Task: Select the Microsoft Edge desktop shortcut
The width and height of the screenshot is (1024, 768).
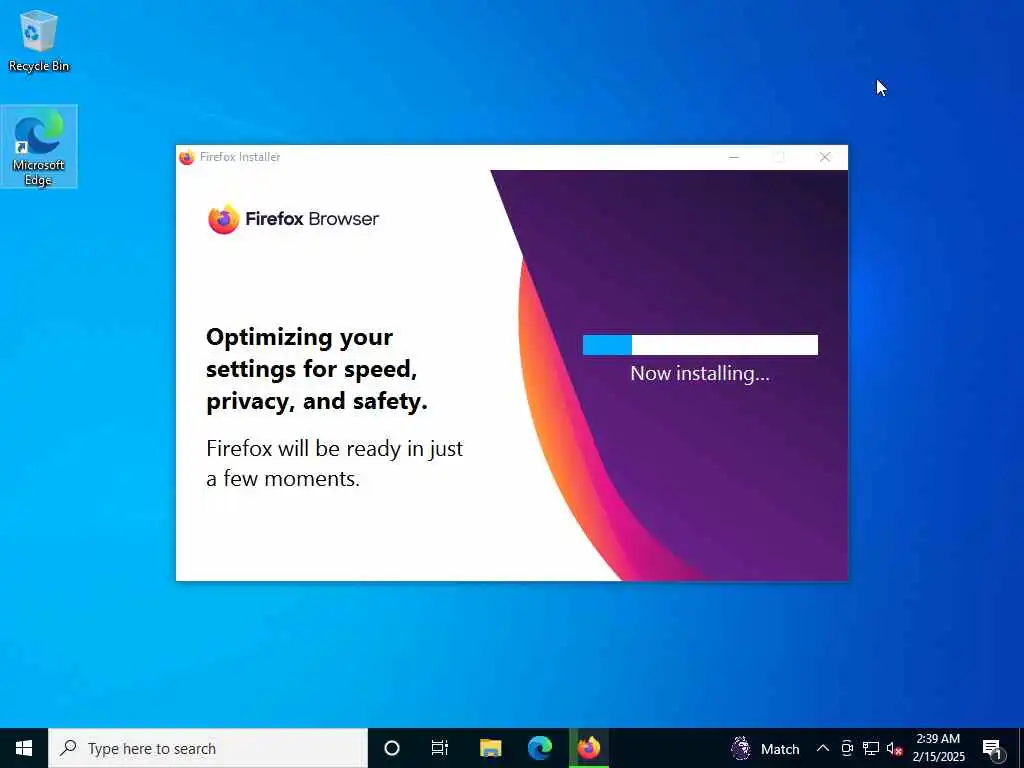Action: (39, 147)
